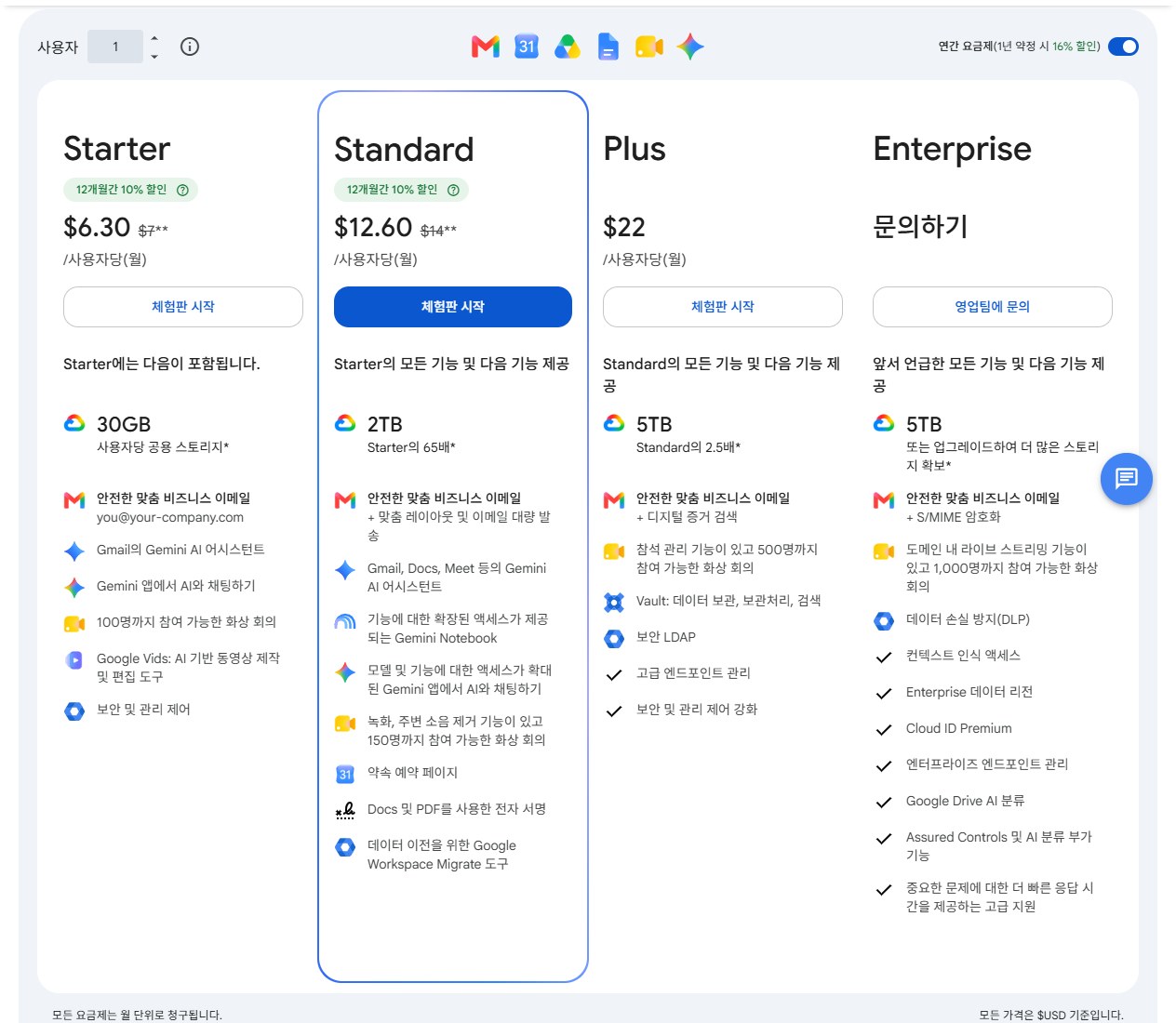The height and width of the screenshot is (1023, 1176).
Task: Click the Google Meet icon at top
Action: (649, 46)
